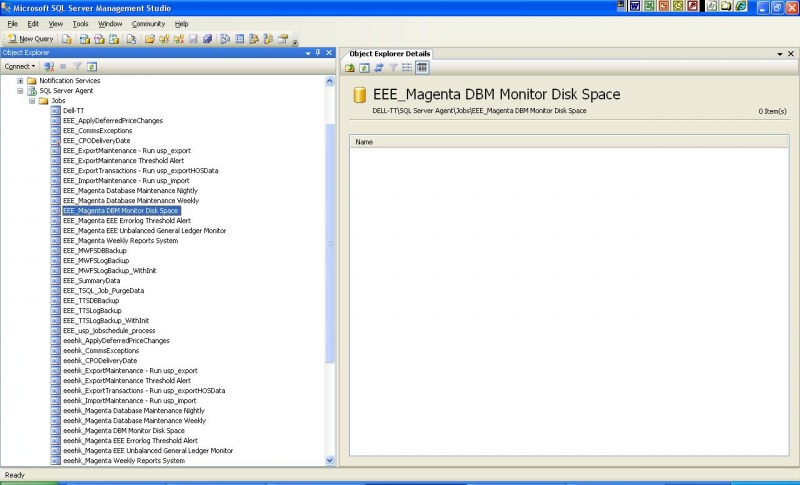Select the EEE_MWFSDBBackup job
800x485 pixels.
point(94,250)
